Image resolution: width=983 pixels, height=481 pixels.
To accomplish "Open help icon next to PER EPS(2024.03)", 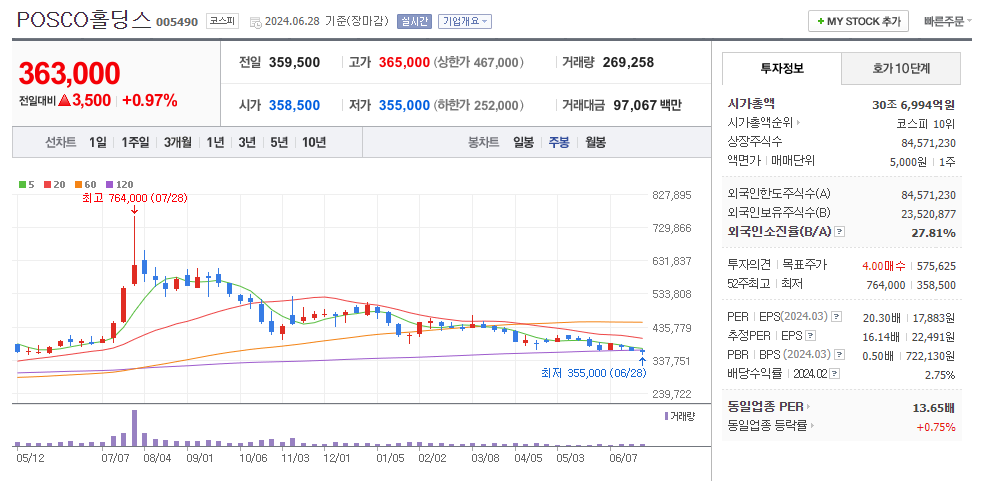I will (836, 316).
